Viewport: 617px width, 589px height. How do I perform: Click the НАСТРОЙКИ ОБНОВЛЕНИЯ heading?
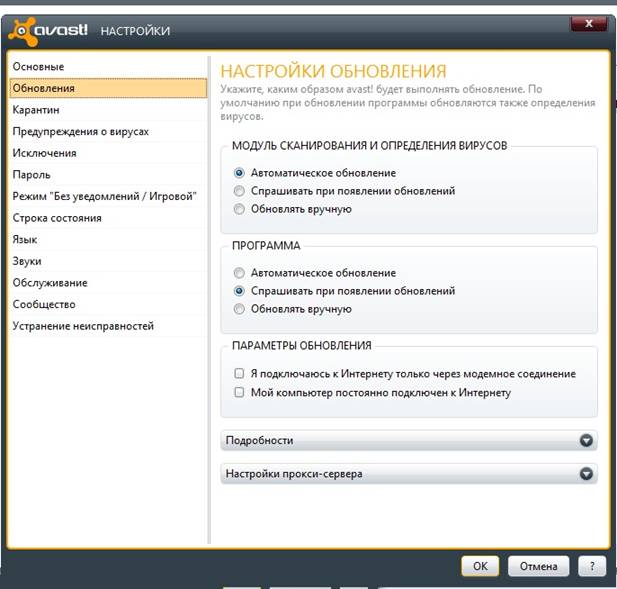pyautogui.click(x=333, y=71)
